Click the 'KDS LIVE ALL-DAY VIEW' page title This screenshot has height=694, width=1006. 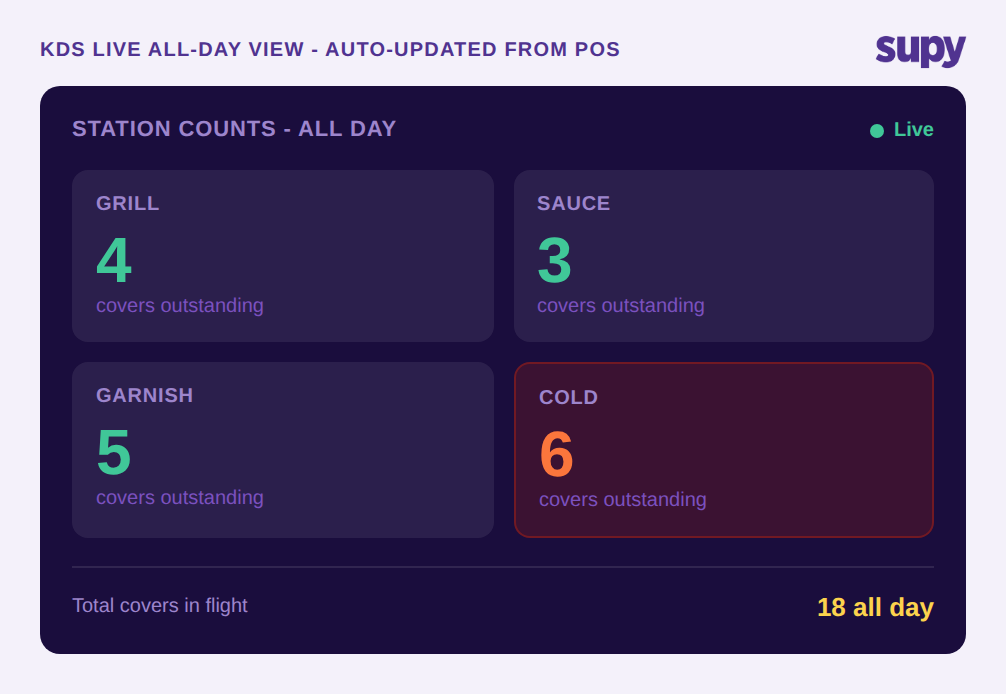click(330, 49)
